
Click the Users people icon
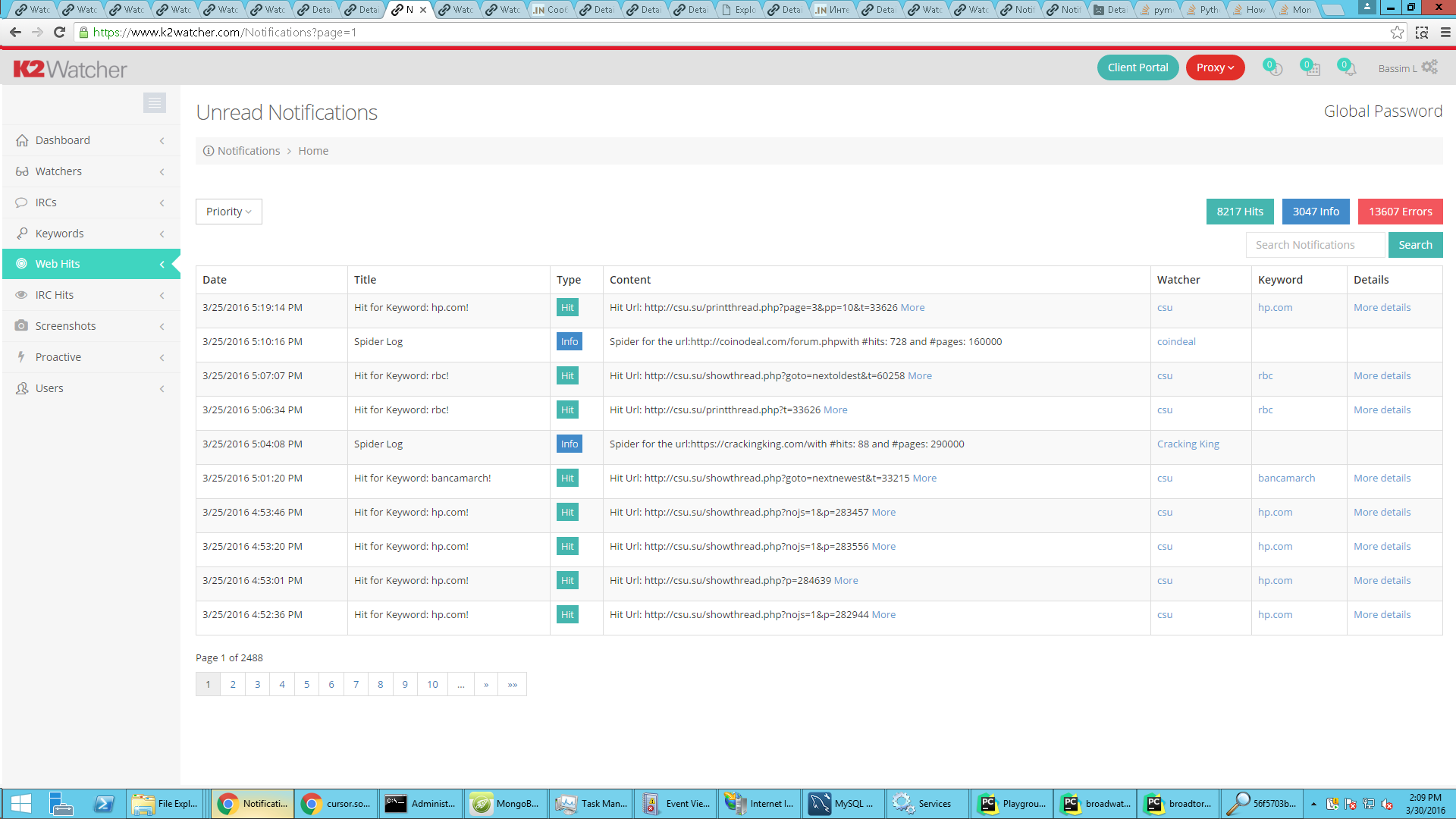tap(22, 388)
